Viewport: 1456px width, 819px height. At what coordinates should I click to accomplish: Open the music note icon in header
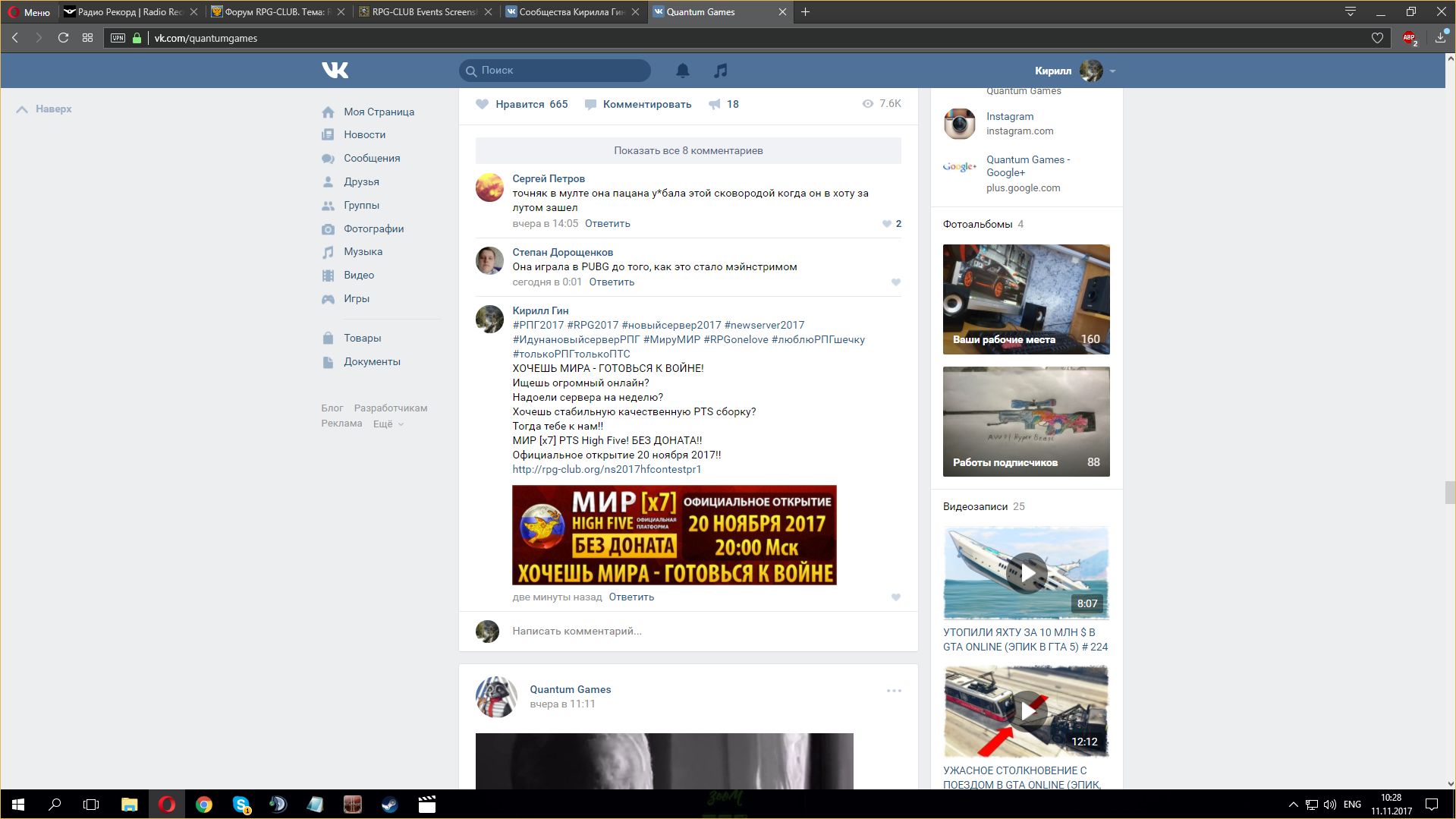(x=721, y=71)
